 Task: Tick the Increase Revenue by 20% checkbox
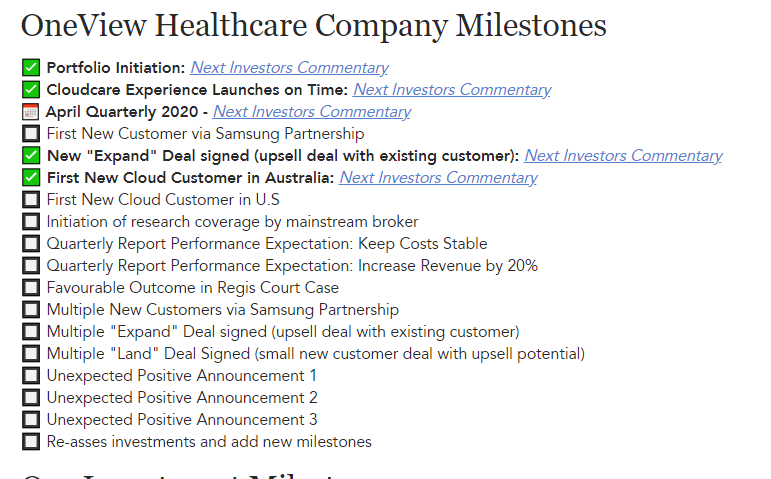tap(30, 266)
